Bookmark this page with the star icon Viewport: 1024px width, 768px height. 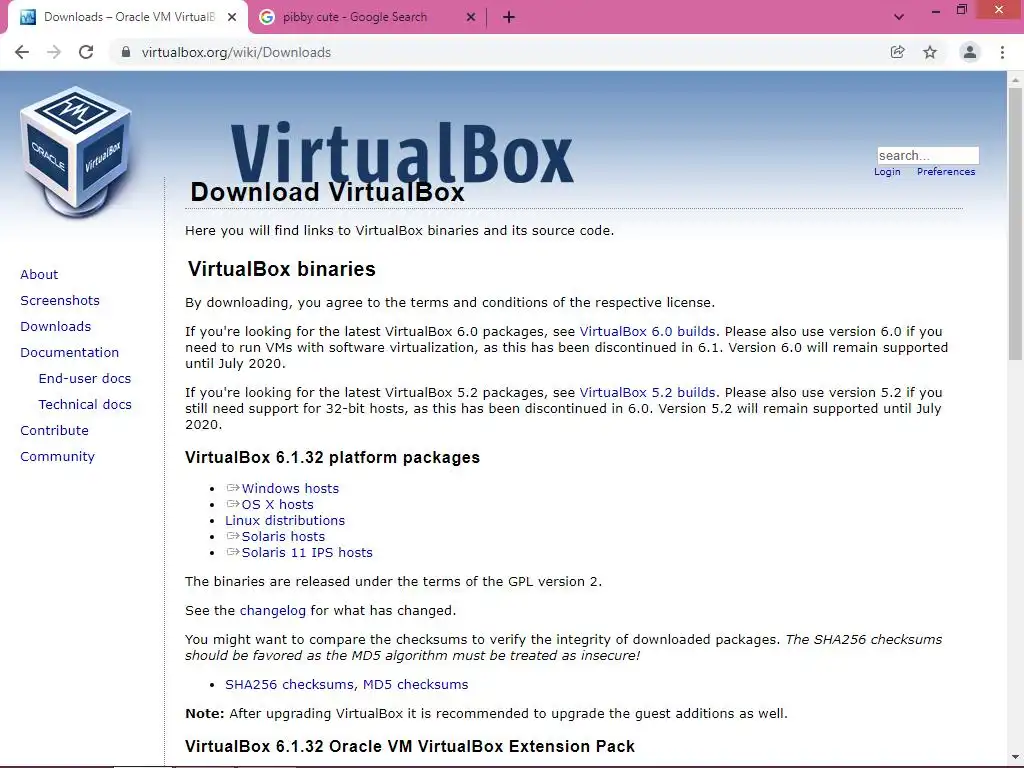[x=930, y=52]
